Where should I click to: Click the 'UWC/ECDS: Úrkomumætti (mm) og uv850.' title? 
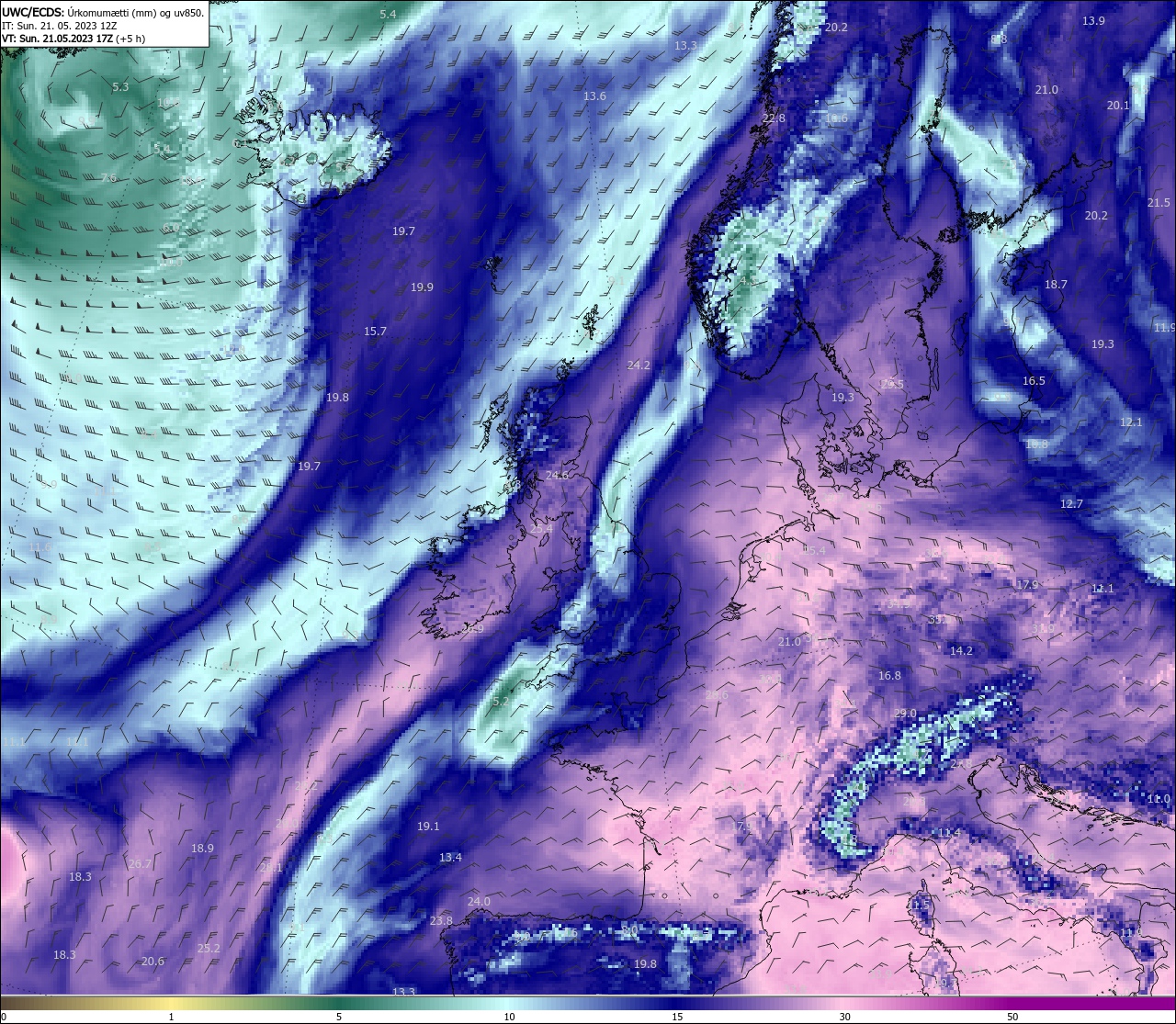tap(102, 12)
